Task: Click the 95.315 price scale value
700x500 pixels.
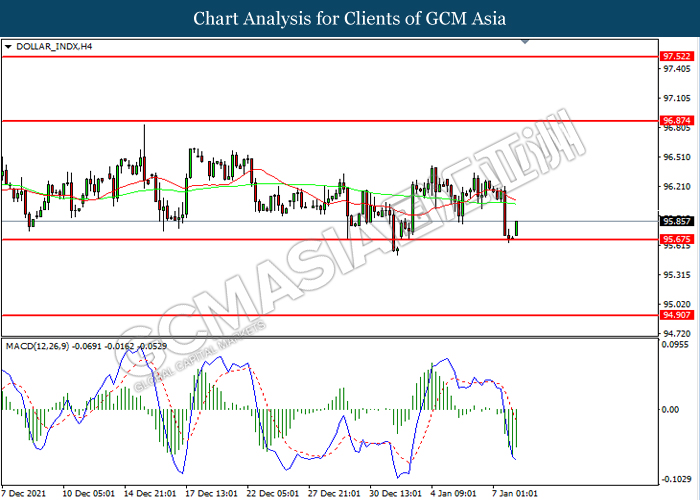Action: [x=676, y=275]
